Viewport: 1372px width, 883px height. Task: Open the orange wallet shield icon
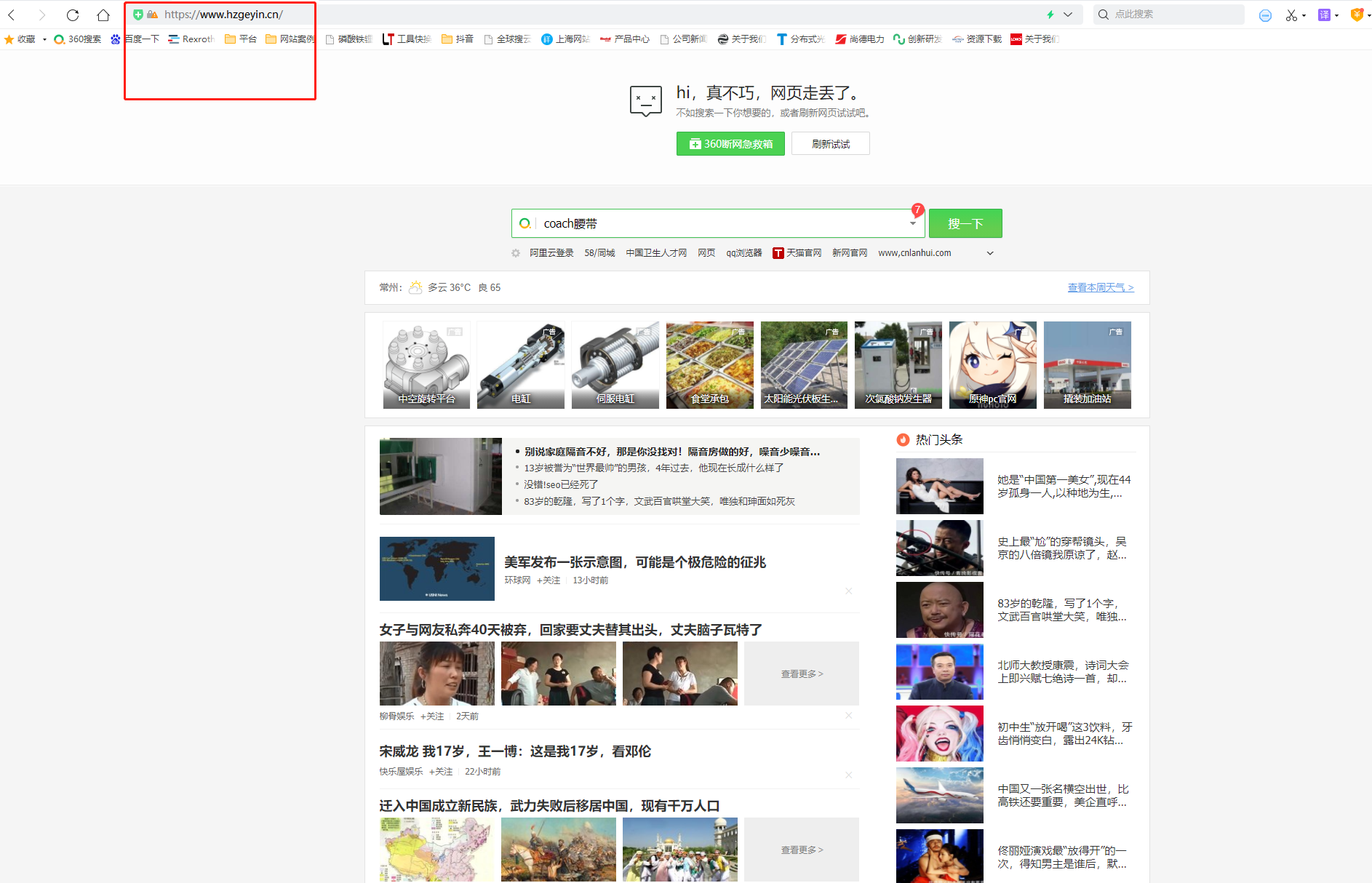[1356, 15]
